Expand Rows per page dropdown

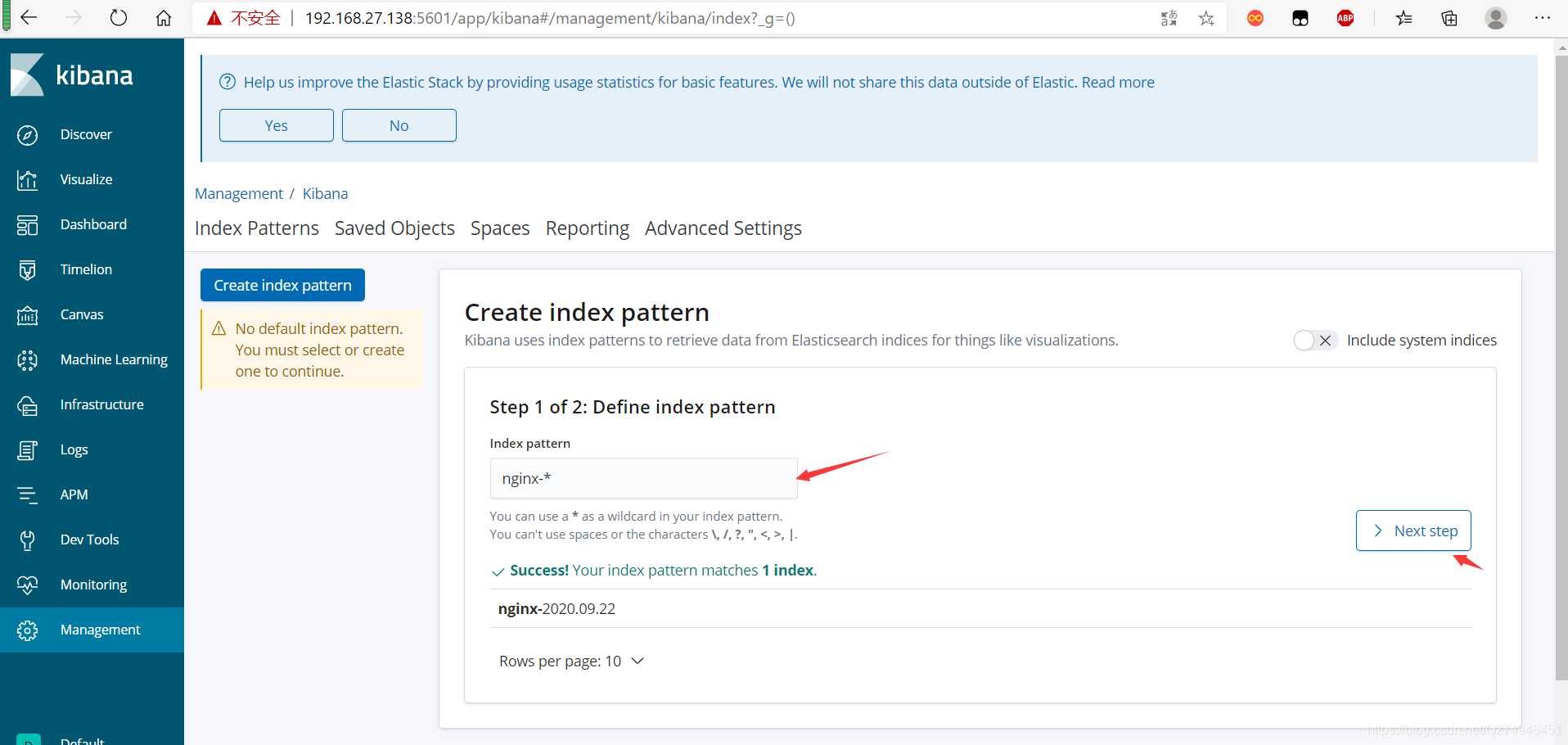571,661
